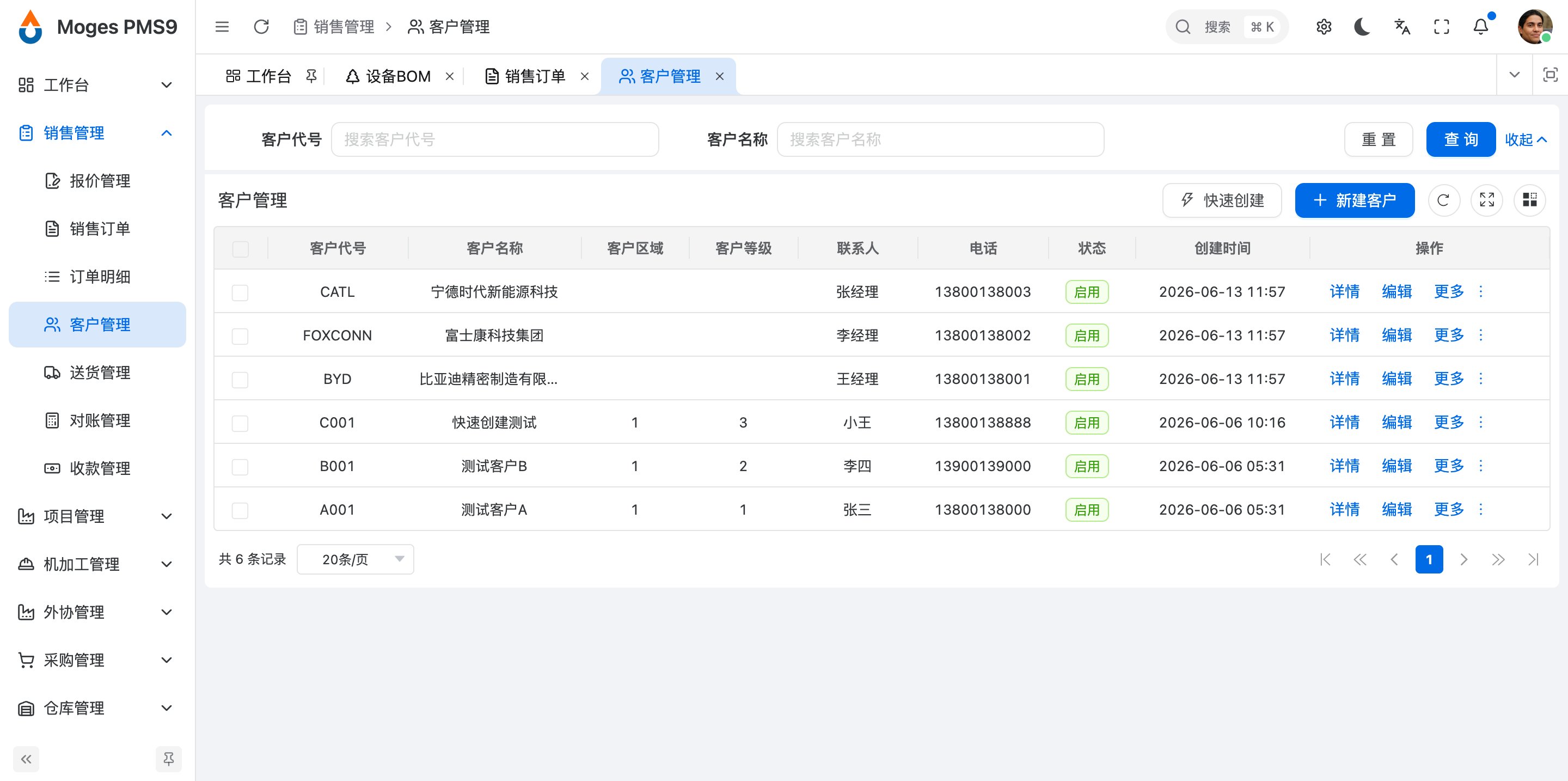Toggle sidebar with the hamburger menu icon
This screenshot has width=1568, height=781.
(222, 27)
